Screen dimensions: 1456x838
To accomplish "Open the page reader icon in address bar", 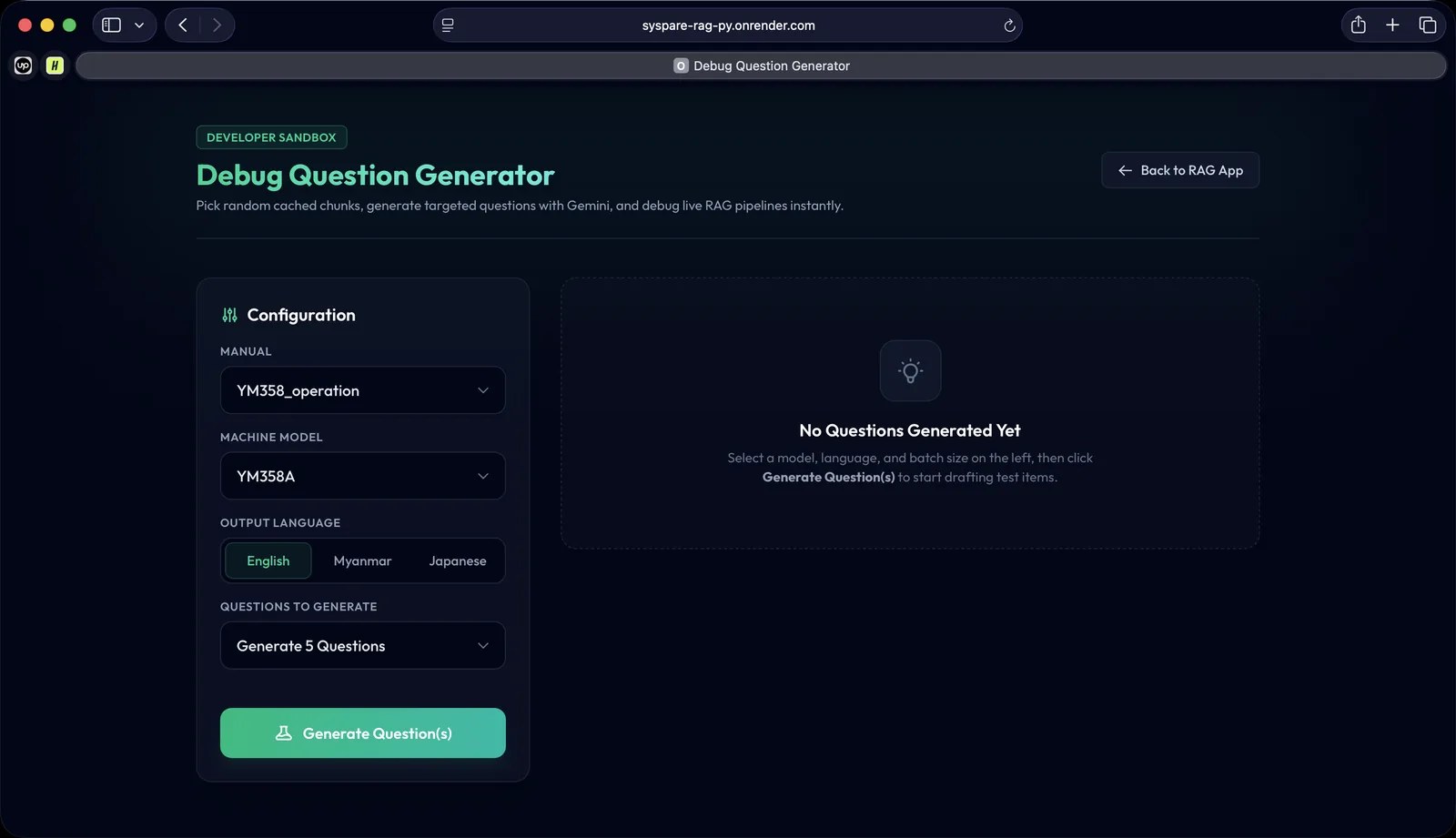I will pyautogui.click(x=448, y=25).
